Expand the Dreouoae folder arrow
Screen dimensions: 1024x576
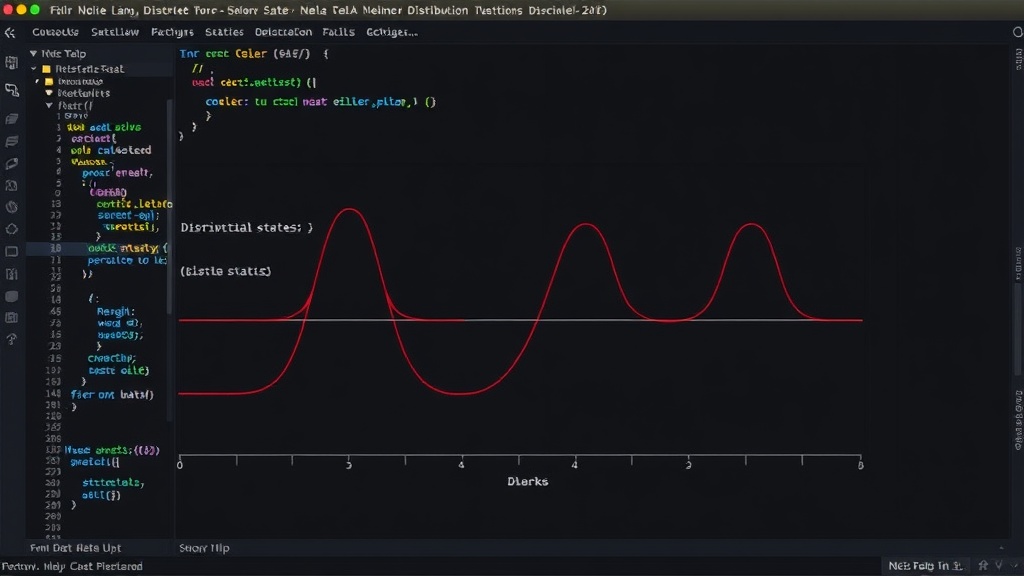[x=37, y=82]
